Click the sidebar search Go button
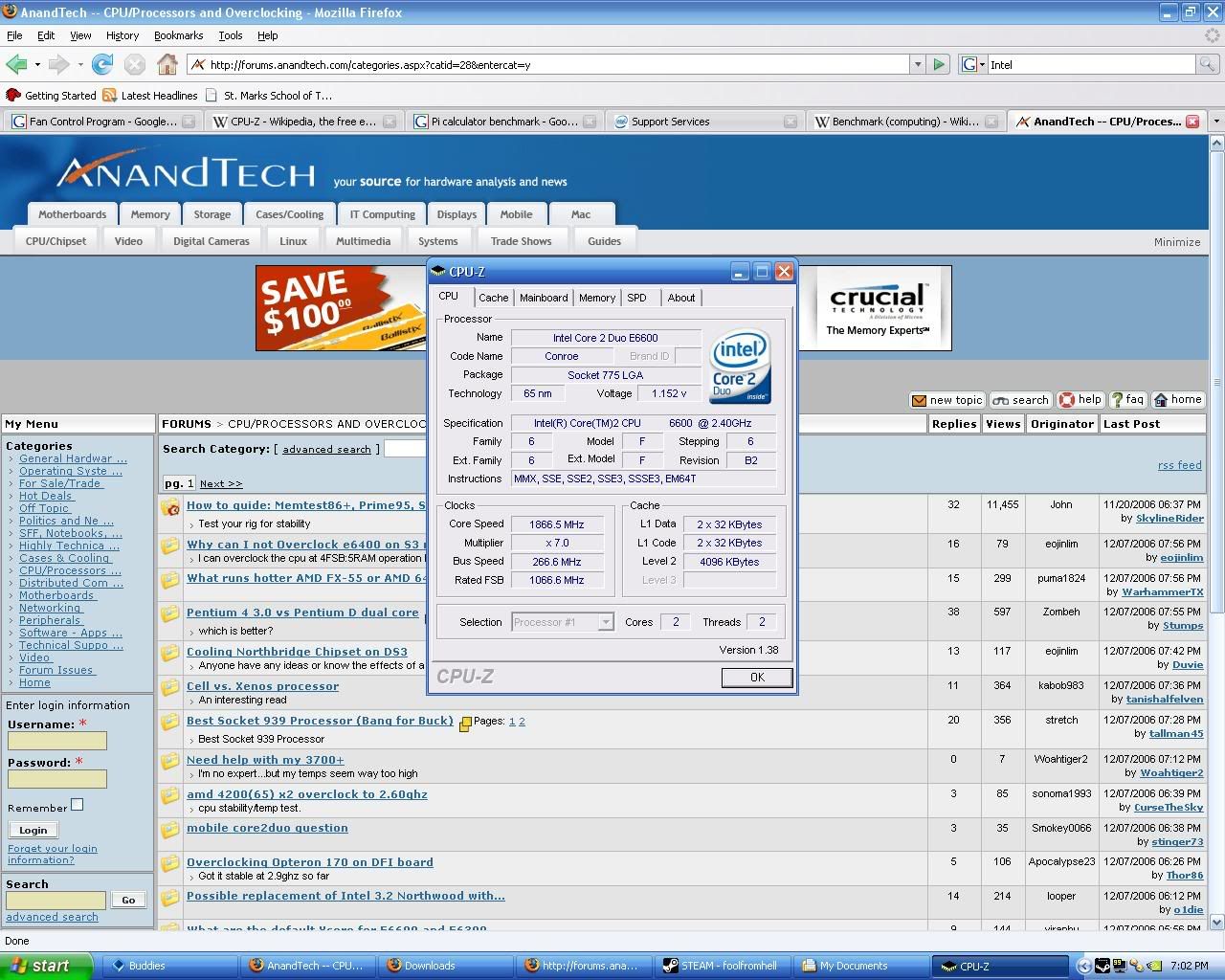Viewport: 1225px width, 980px height. pyautogui.click(x=128, y=900)
